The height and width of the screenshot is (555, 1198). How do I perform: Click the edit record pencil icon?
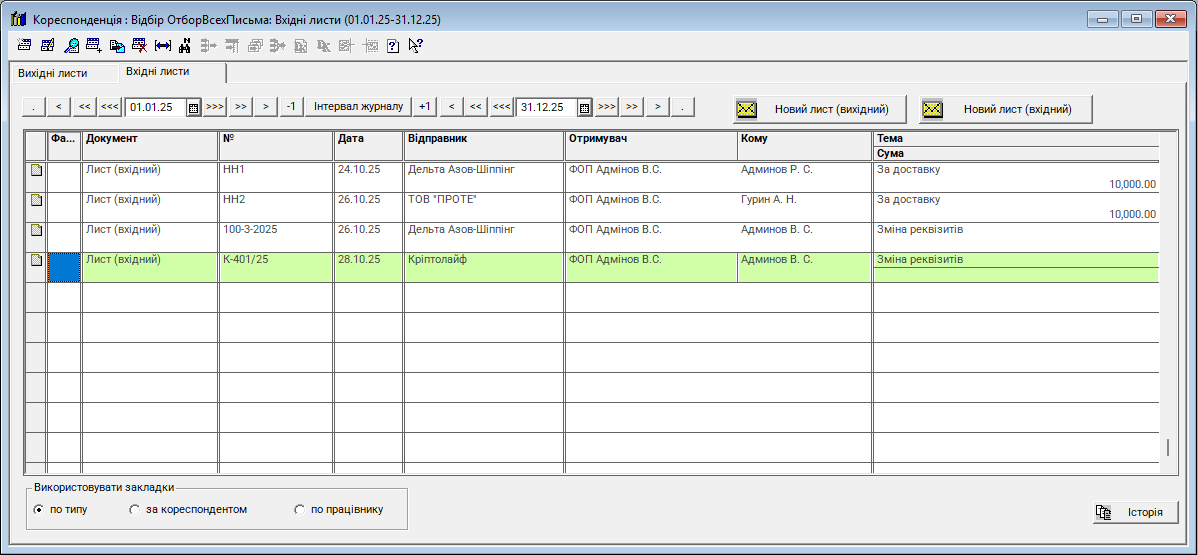pyautogui.click(x=47, y=45)
